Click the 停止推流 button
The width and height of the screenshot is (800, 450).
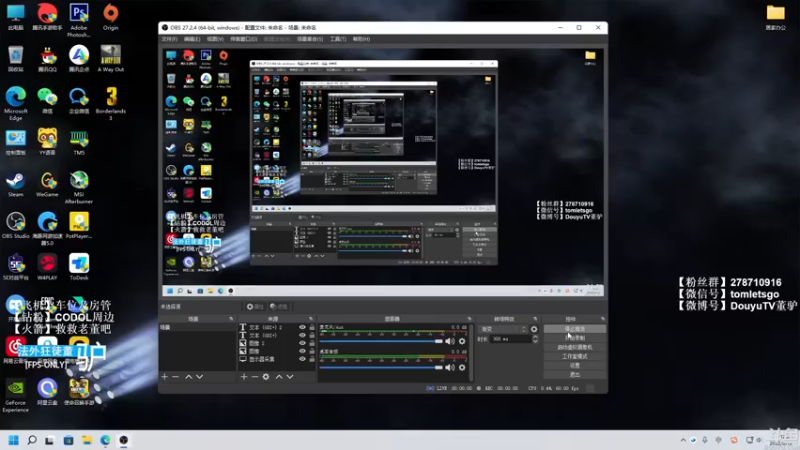[x=574, y=329]
